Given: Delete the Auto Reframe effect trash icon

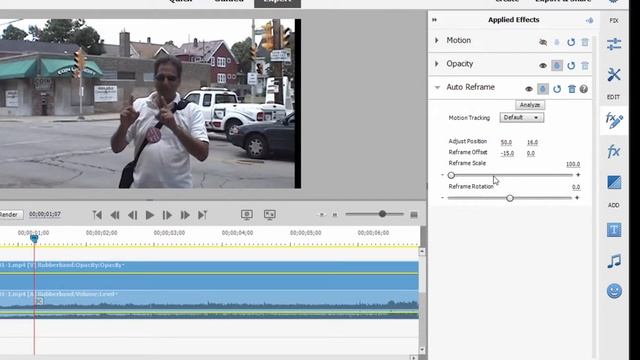Looking at the screenshot, I should pos(571,89).
